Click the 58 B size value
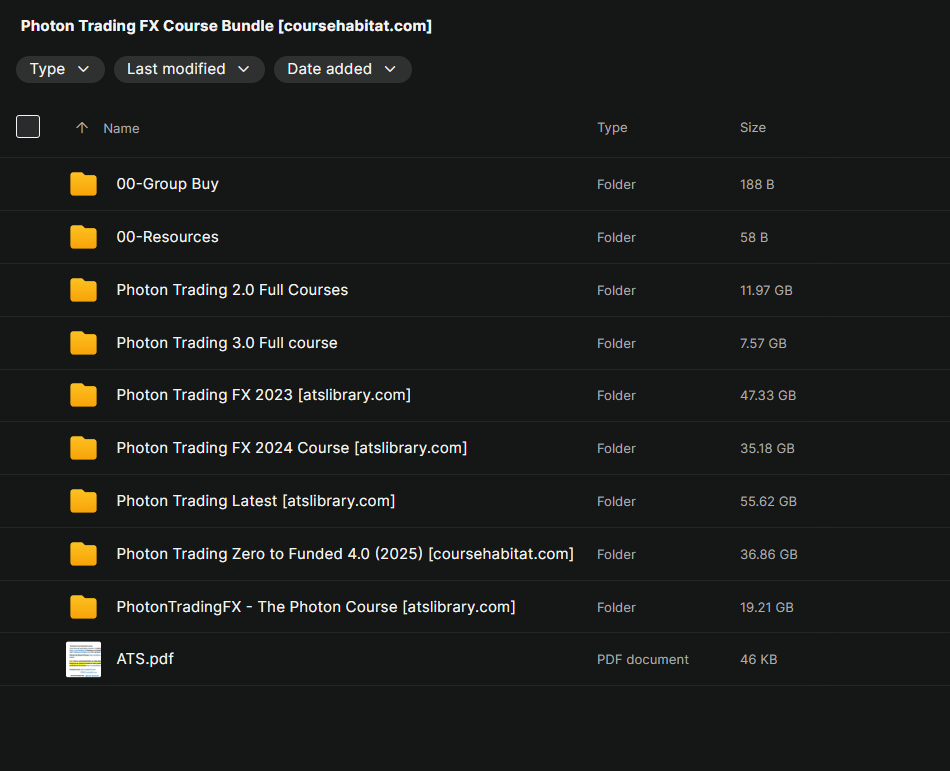This screenshot has width=950, height=771. 754,237
